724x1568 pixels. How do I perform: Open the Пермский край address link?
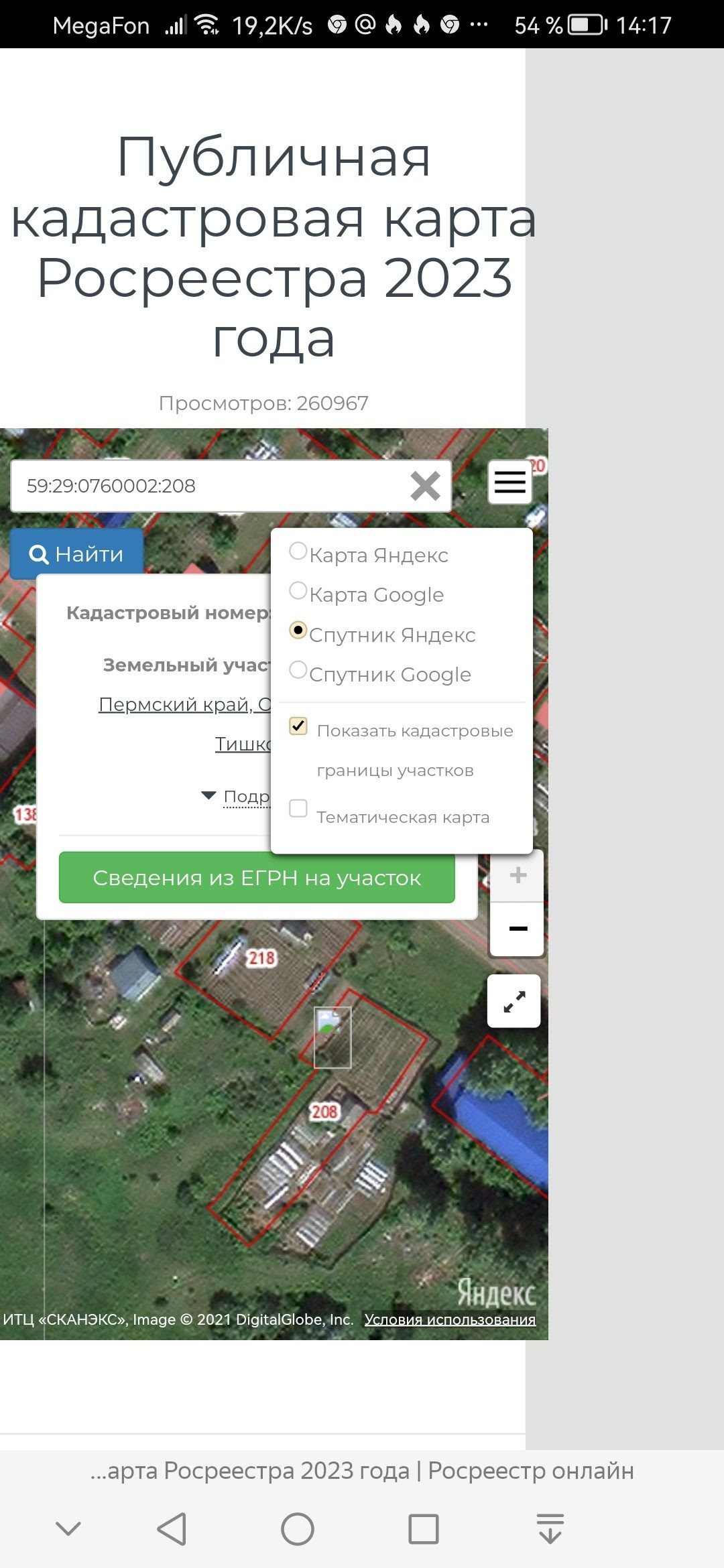coord(185,704)
